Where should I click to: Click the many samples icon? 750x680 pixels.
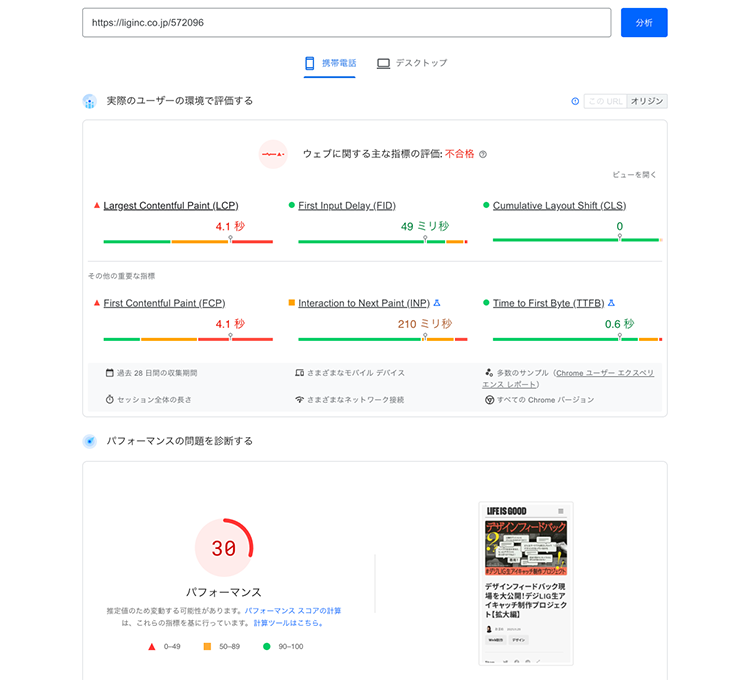point(489,373)
